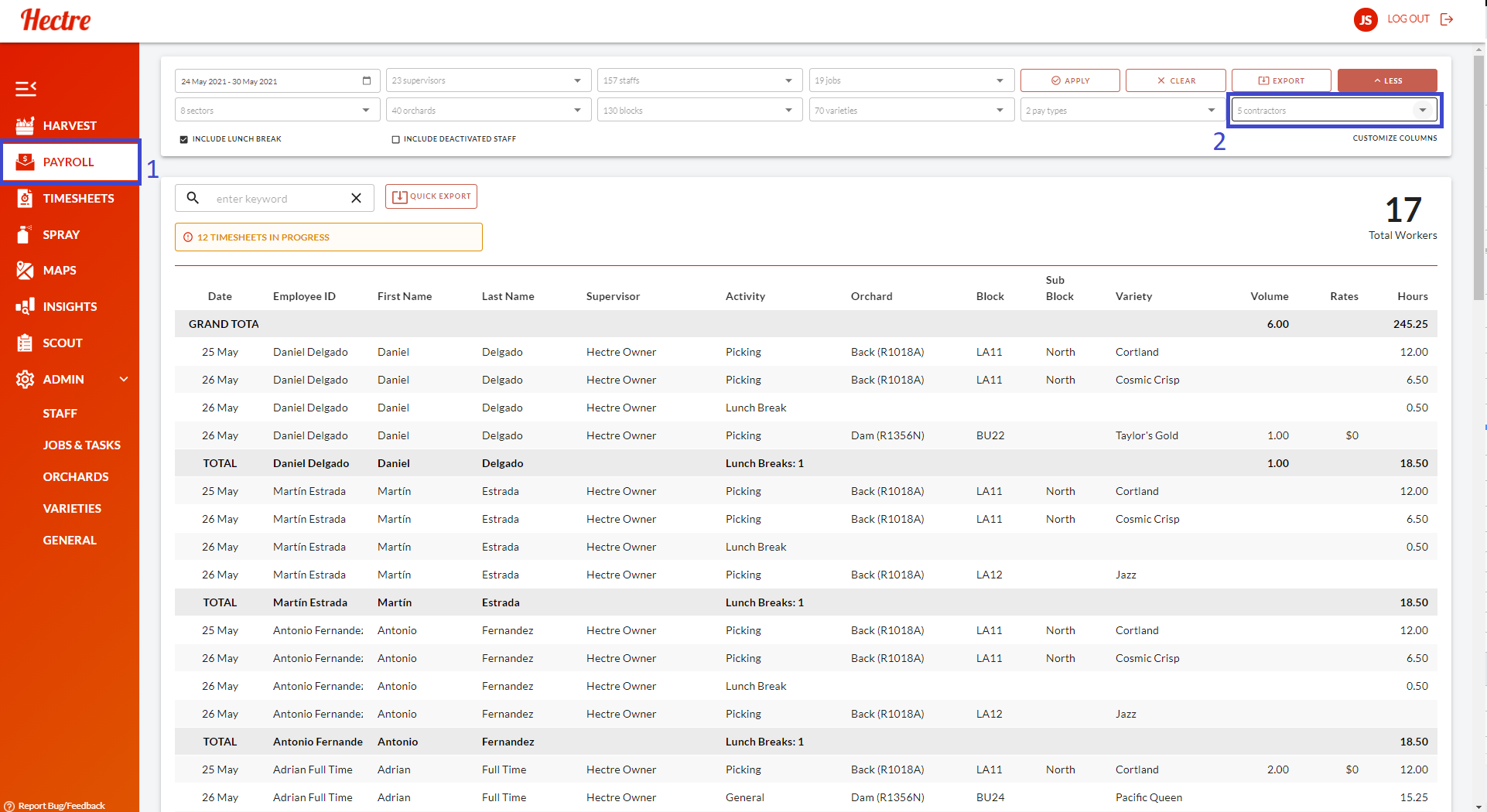
Task: Open Timesheets from the sidebar
Action: [78, 199]
